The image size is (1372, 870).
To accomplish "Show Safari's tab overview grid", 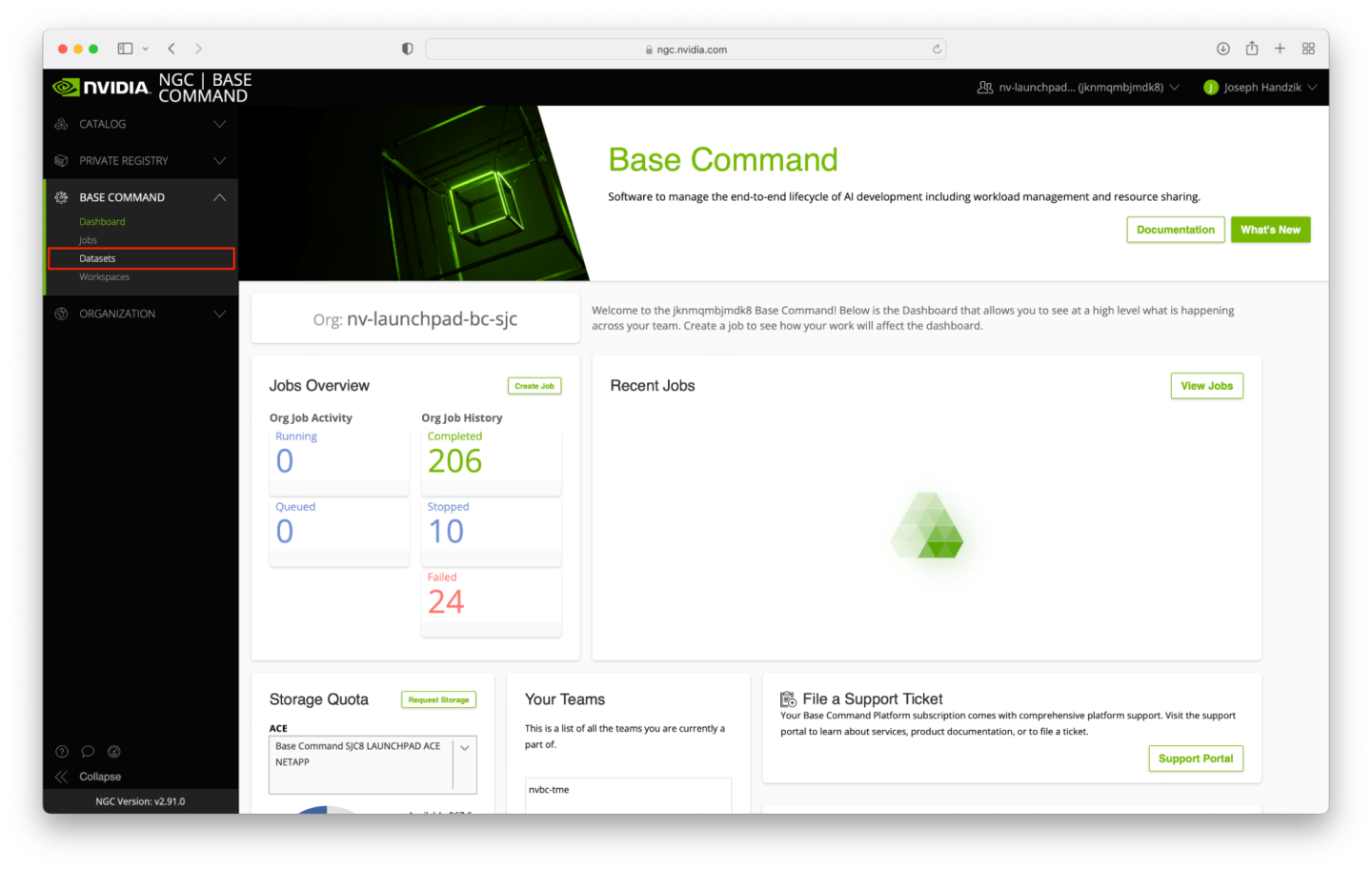I will point(1308,49).
